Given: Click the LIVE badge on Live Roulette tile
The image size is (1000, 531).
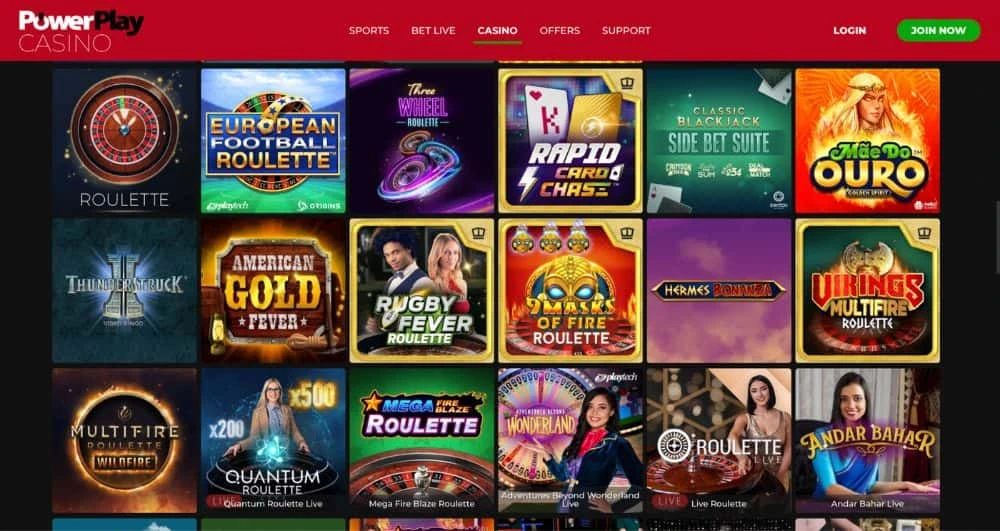Looking at the screenshot, I should tap(669, 501).
